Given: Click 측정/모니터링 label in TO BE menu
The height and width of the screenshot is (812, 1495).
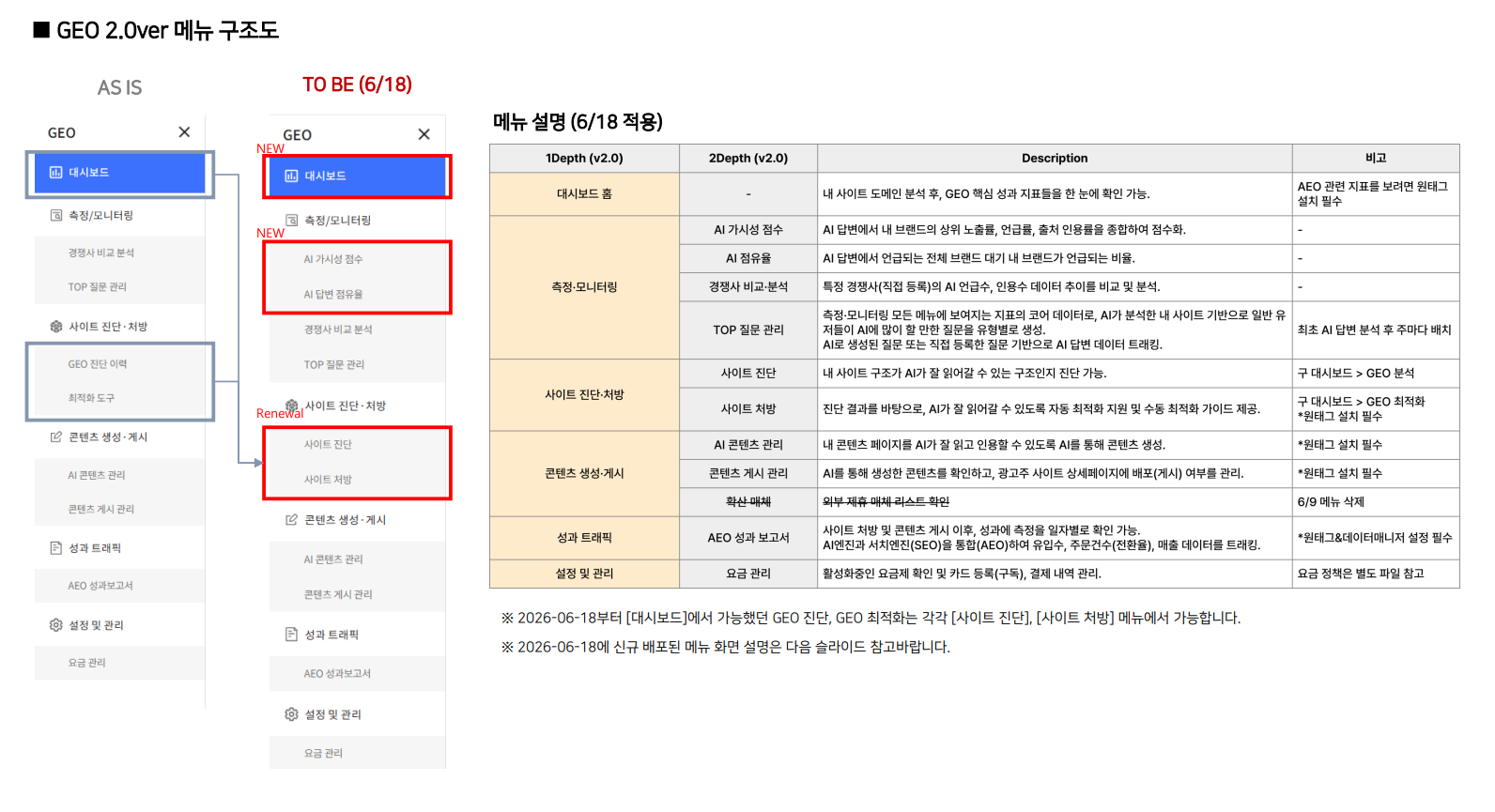Looking at the screenshot, I should coord(337,221).
